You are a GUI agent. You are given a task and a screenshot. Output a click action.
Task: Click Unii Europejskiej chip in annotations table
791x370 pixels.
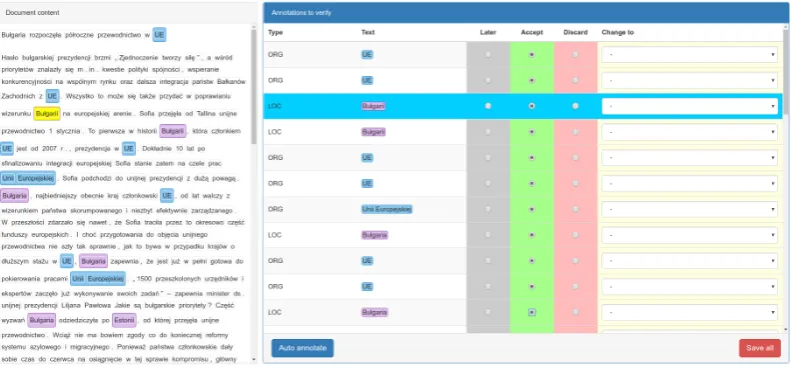click(x=386, y=209)
